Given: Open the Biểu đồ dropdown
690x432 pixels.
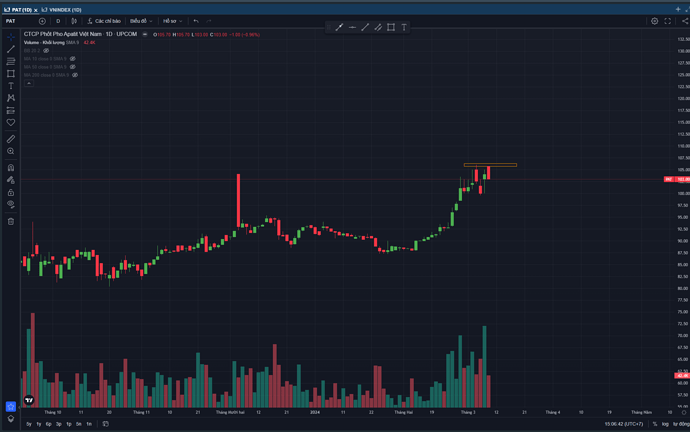Looking at the screenshot, I should click(140, 21).
